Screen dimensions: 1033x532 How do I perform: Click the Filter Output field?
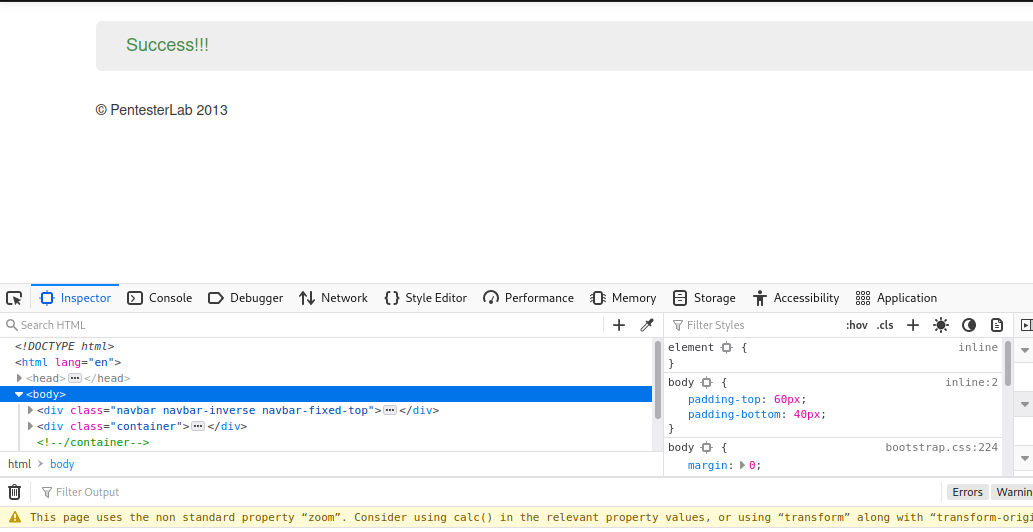point(488,492)
